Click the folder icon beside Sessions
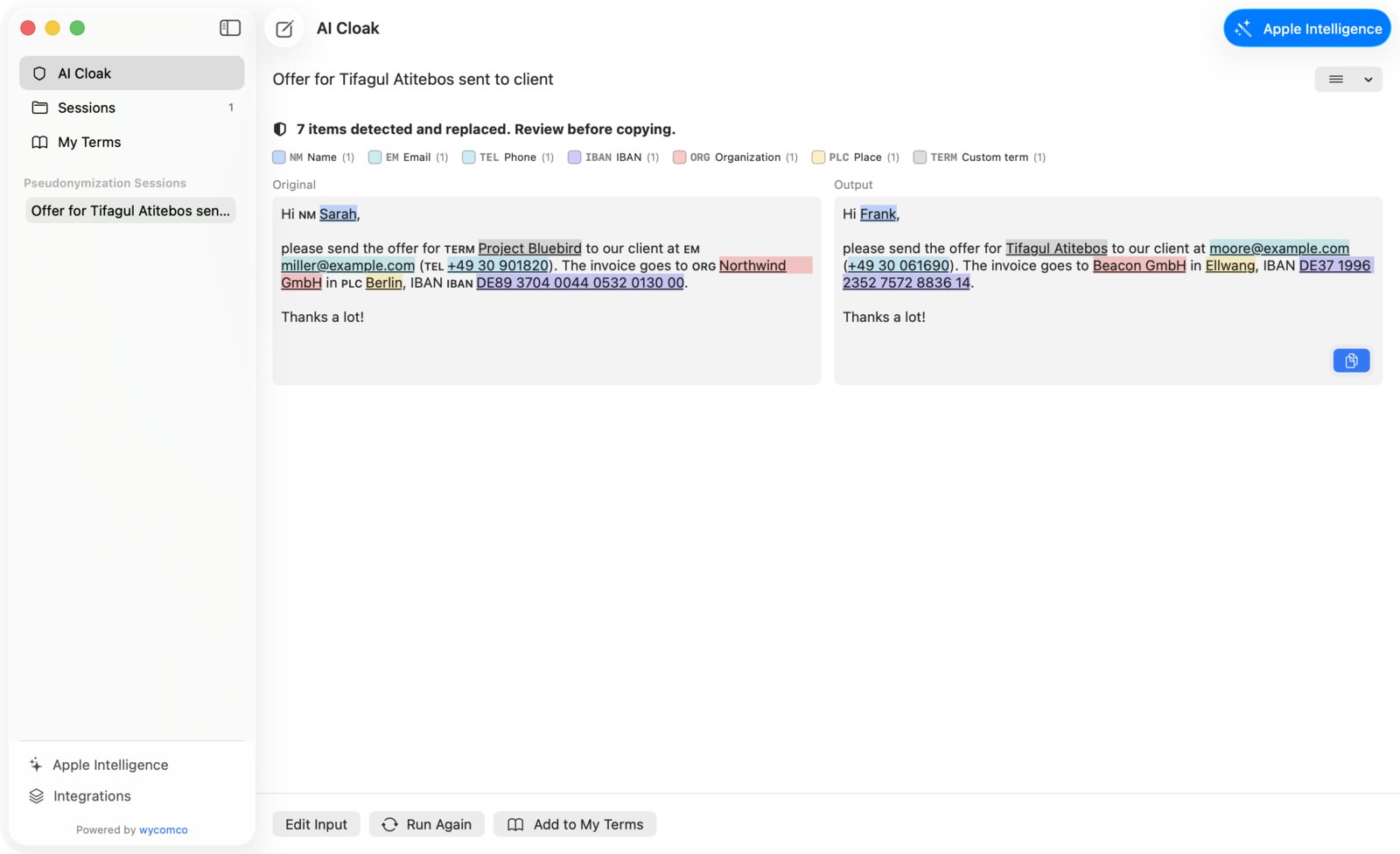The image size is (1400, 854). pos(39,108)
